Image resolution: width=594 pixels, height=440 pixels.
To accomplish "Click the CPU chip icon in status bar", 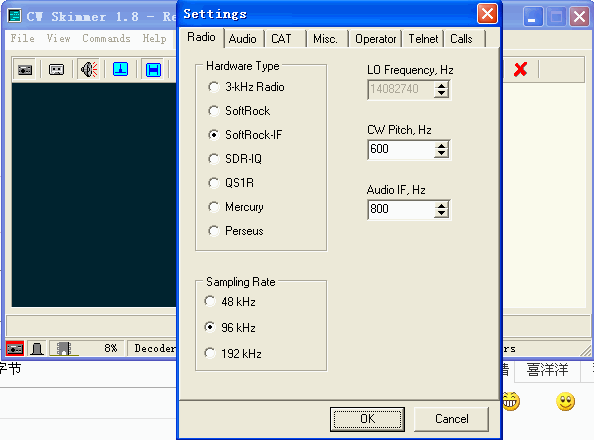I will point(64,348).
